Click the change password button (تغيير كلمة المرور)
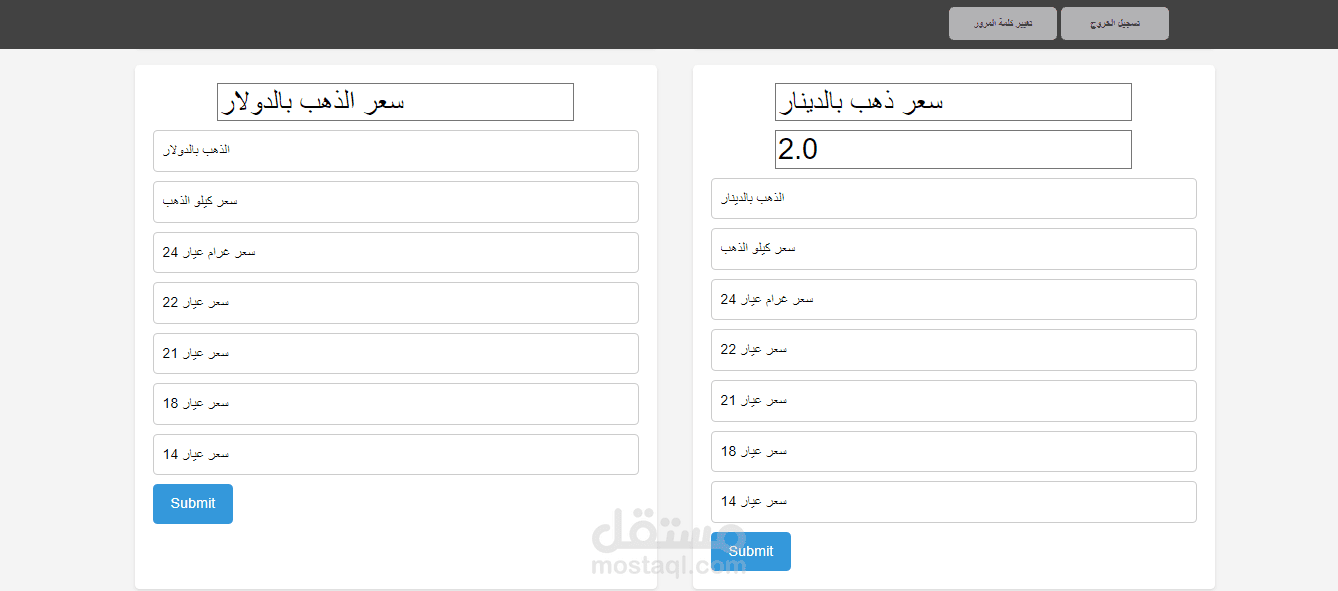This screenshot has width=1338, height=591. (1002, 23)
